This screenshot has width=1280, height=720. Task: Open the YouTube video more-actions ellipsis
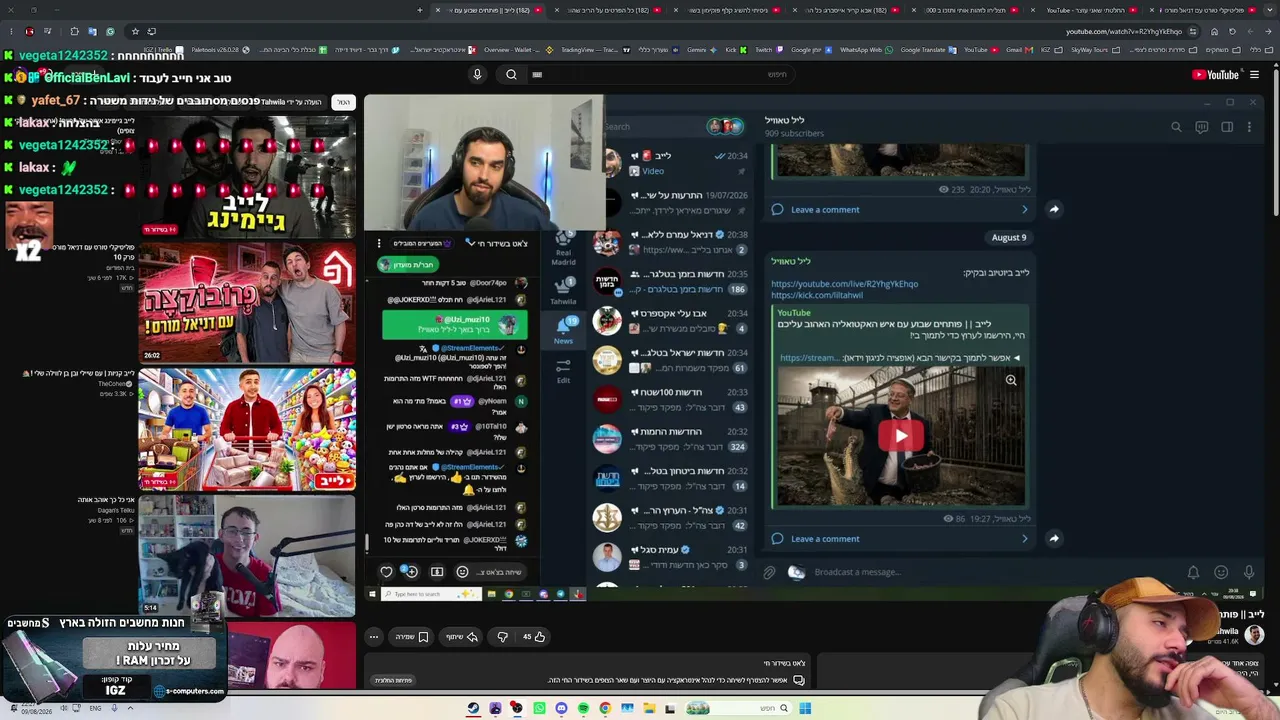374,636
